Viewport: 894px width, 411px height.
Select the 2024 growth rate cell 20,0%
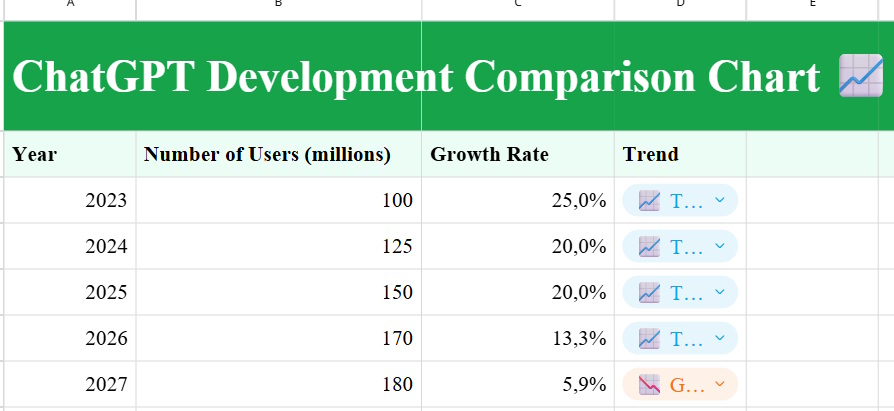(518, 246)
